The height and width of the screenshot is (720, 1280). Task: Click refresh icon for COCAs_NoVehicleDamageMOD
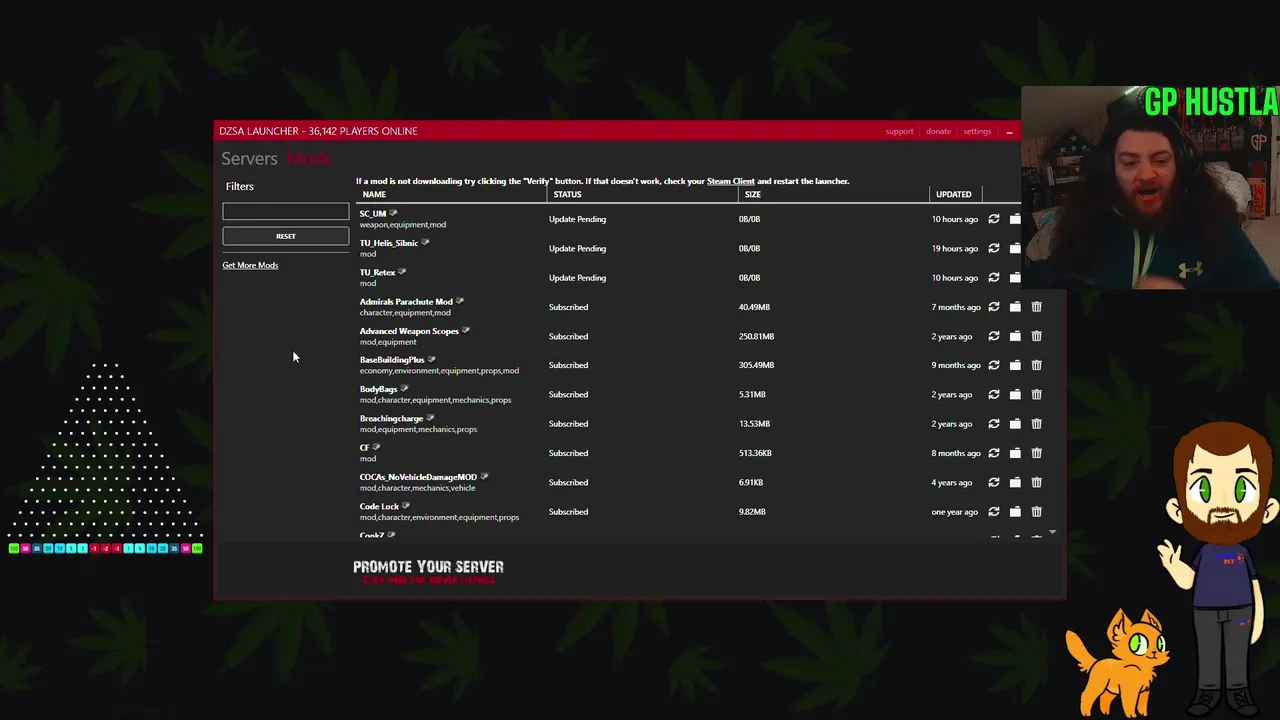coord(993,482)
